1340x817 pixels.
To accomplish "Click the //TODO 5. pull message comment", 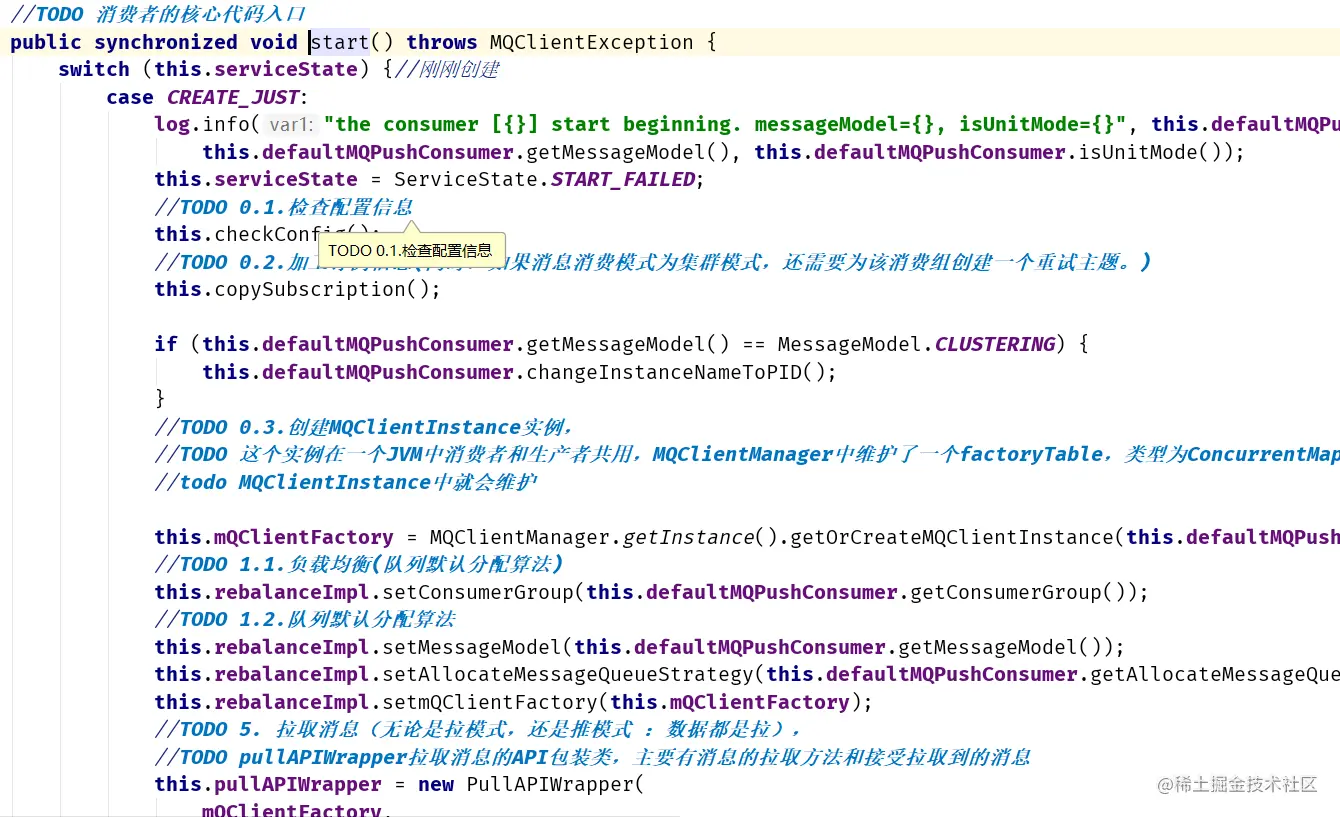I will pos(478,729).
